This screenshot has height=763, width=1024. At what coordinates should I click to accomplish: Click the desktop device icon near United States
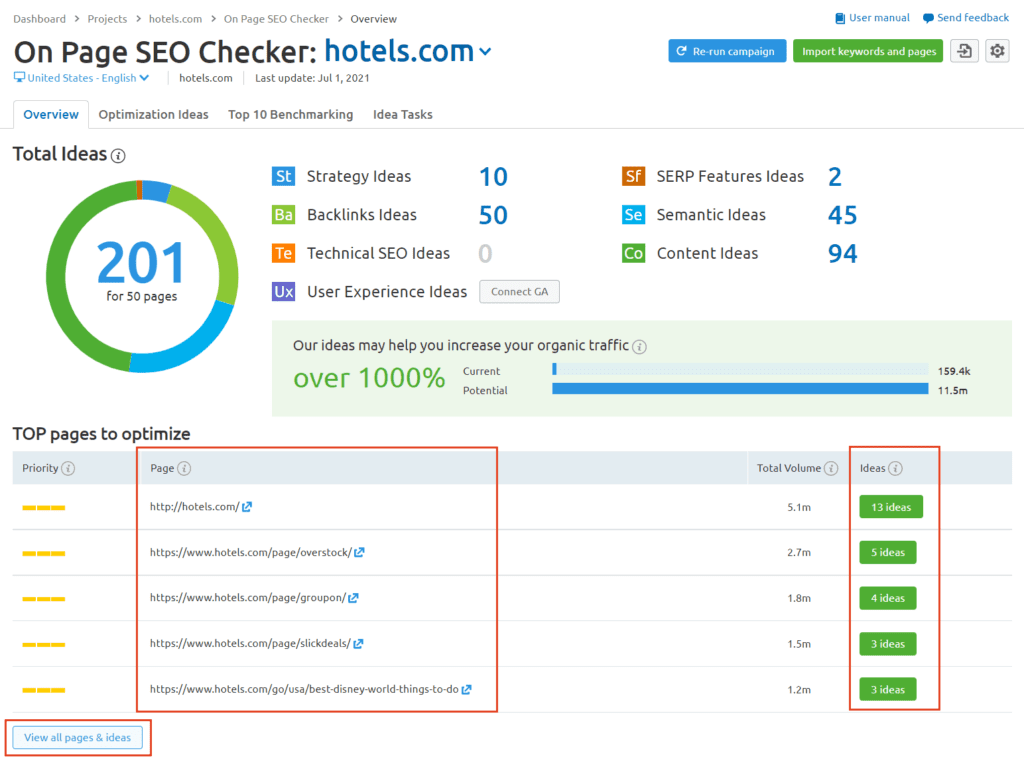tap(20, 78)
